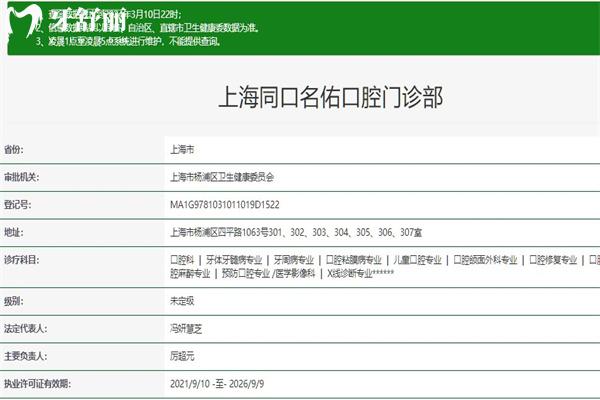Select main responsible person 房超元
This screenshot has width=600, height=400.
182,356
